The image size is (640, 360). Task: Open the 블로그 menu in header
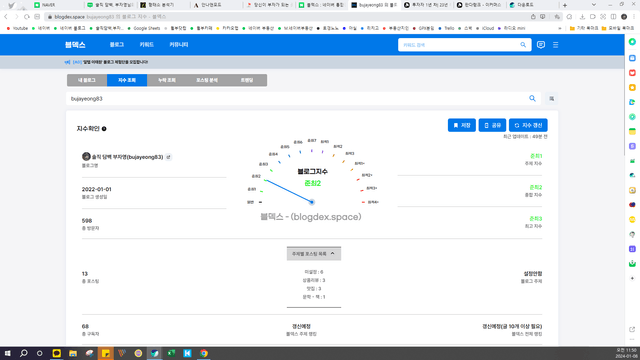117,44
